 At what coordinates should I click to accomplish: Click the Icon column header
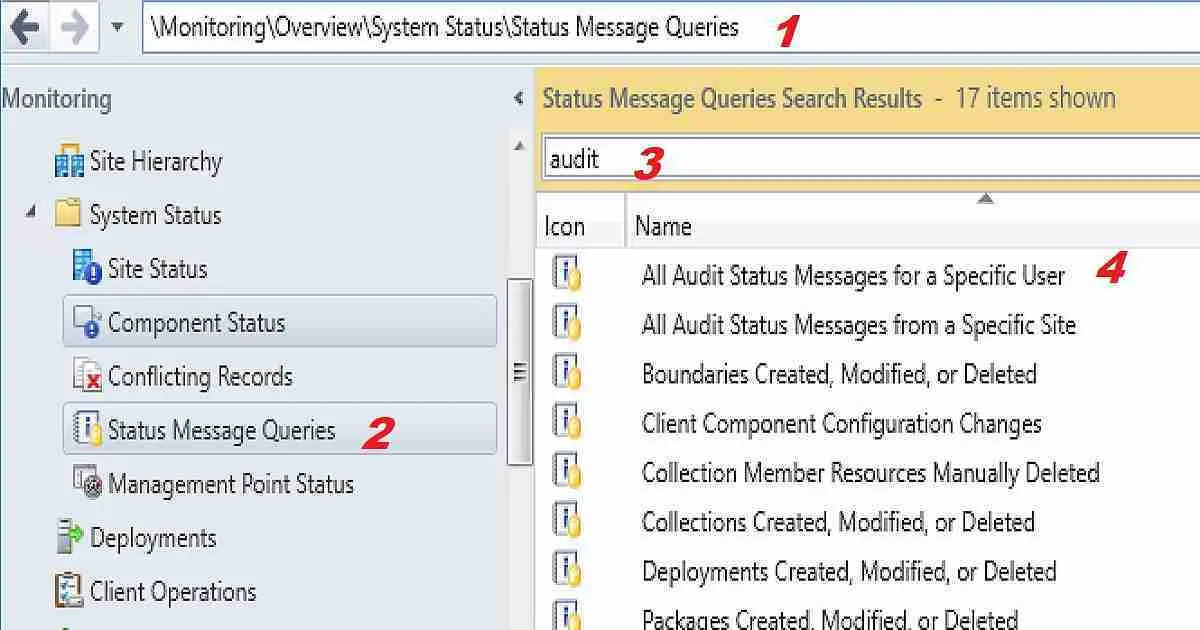(x=565, y=226)
